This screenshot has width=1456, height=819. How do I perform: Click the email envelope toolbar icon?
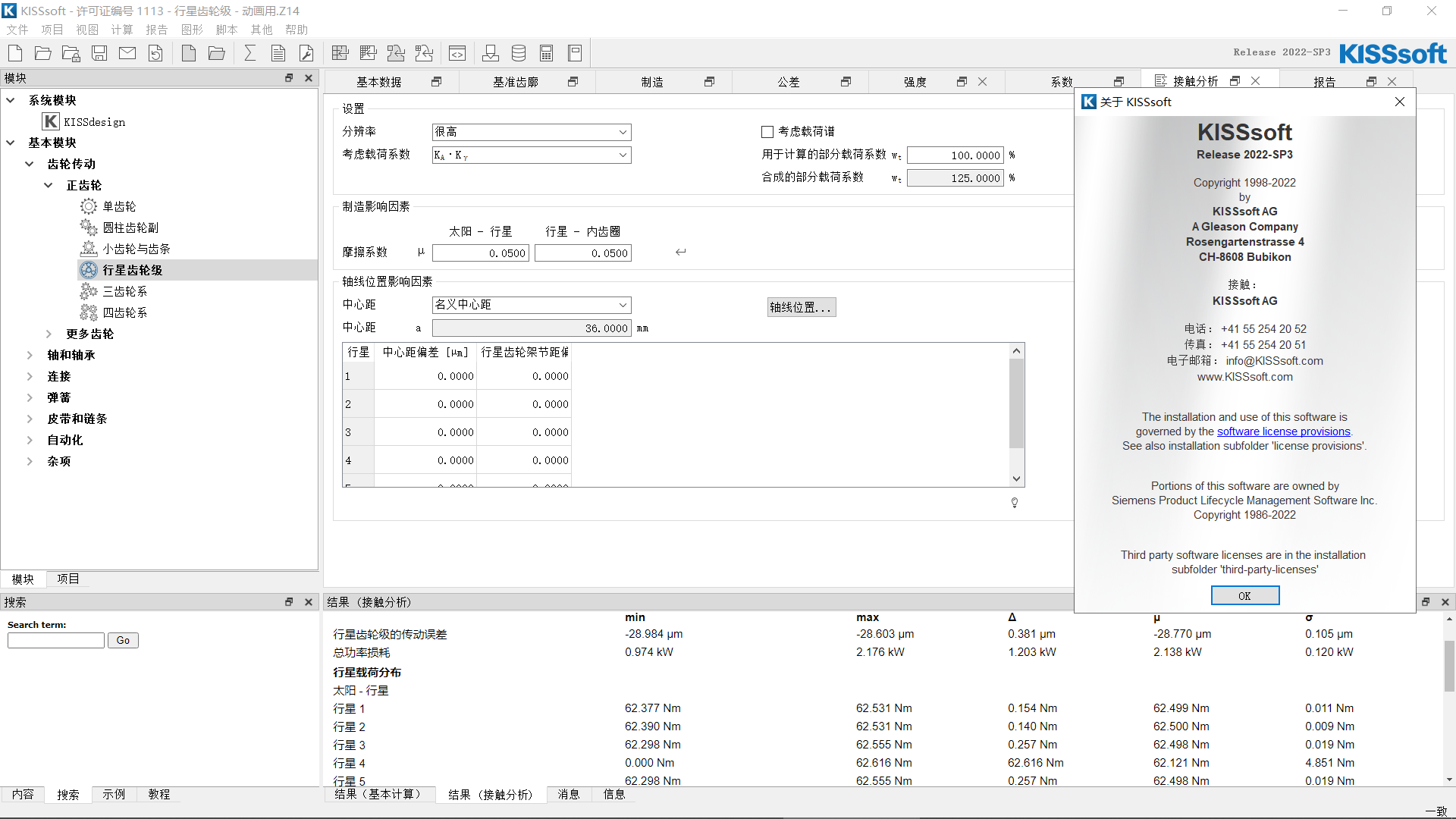click(127, 53)
